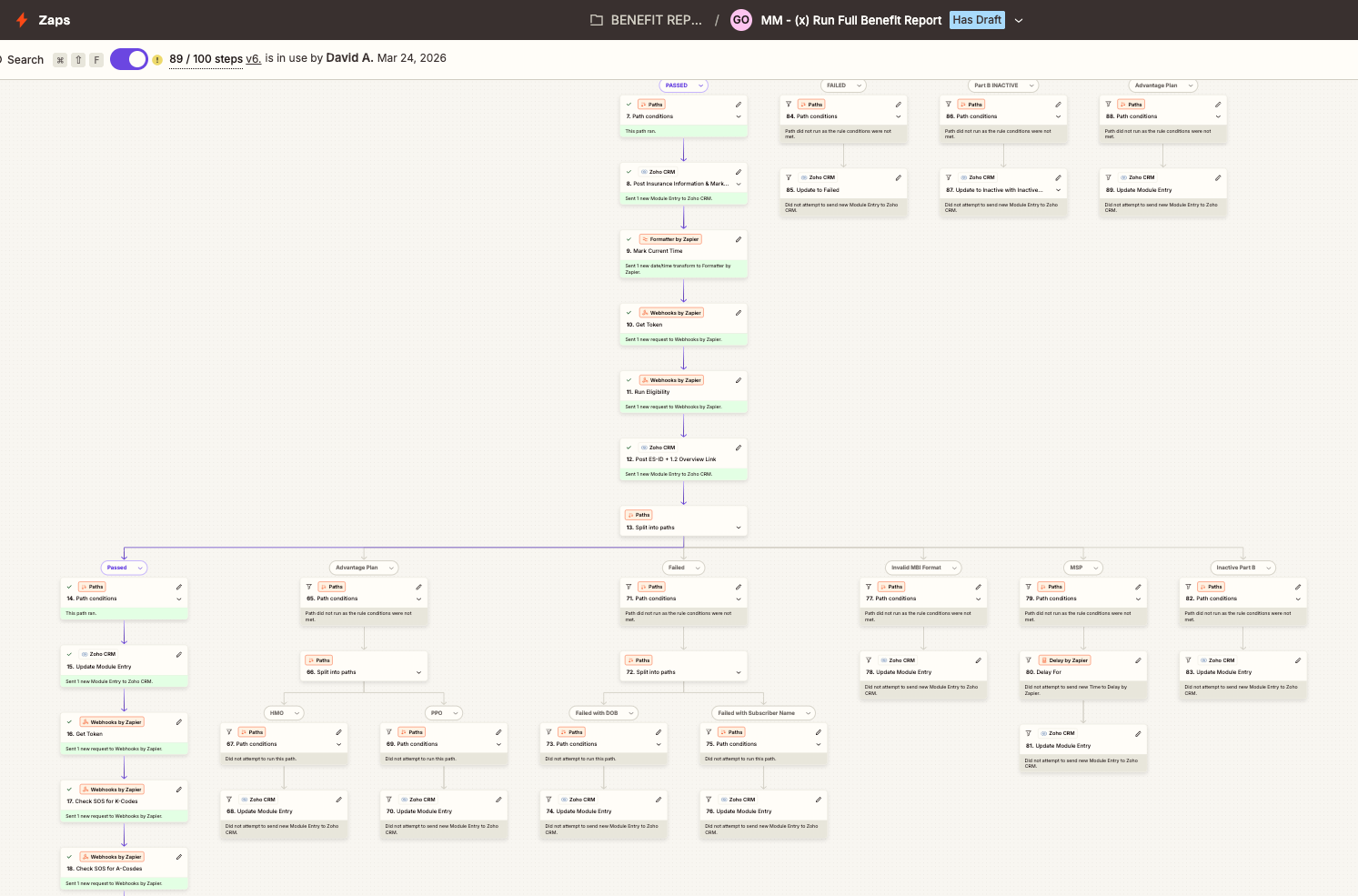Click the pencil icon on step 8
1358x896 pixels.
pos(738,172)
